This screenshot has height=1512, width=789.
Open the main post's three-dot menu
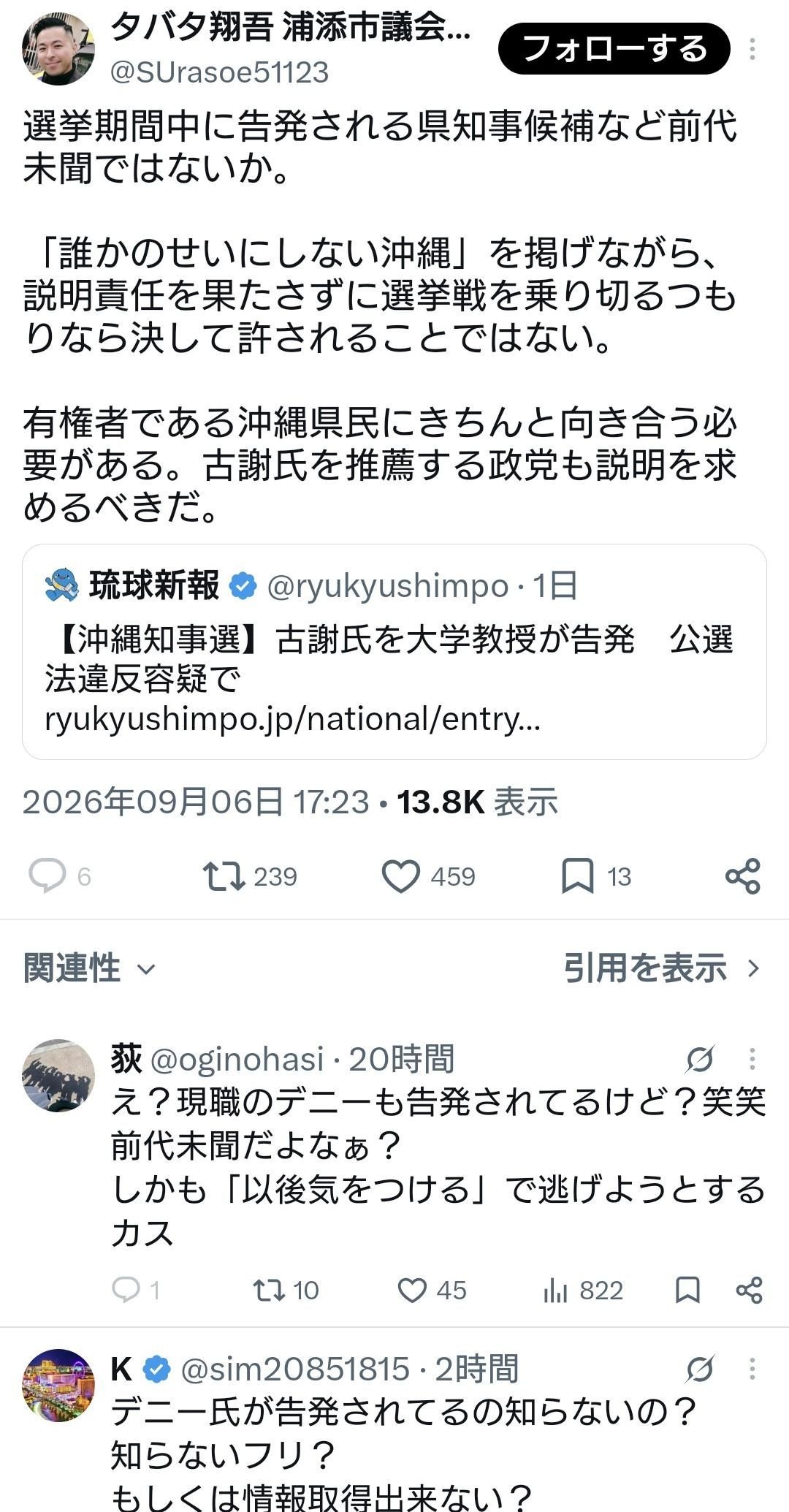click(x=752, y=49)
